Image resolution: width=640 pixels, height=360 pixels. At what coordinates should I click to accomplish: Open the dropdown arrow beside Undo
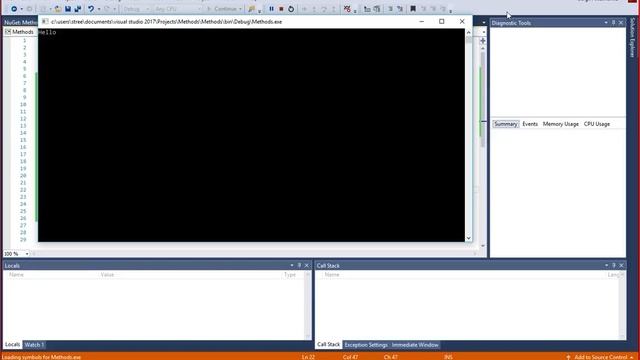pos(99,9)
